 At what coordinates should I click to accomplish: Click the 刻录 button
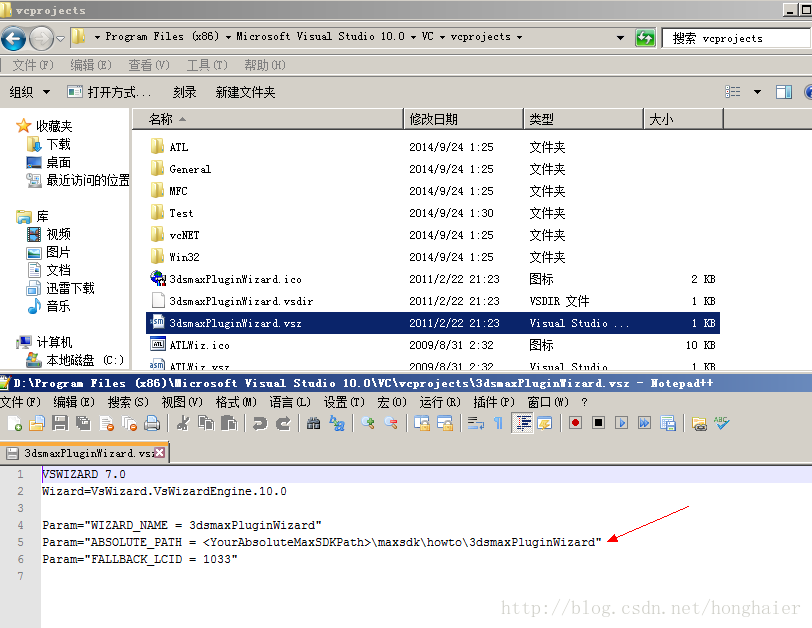[x=184, y=92]
